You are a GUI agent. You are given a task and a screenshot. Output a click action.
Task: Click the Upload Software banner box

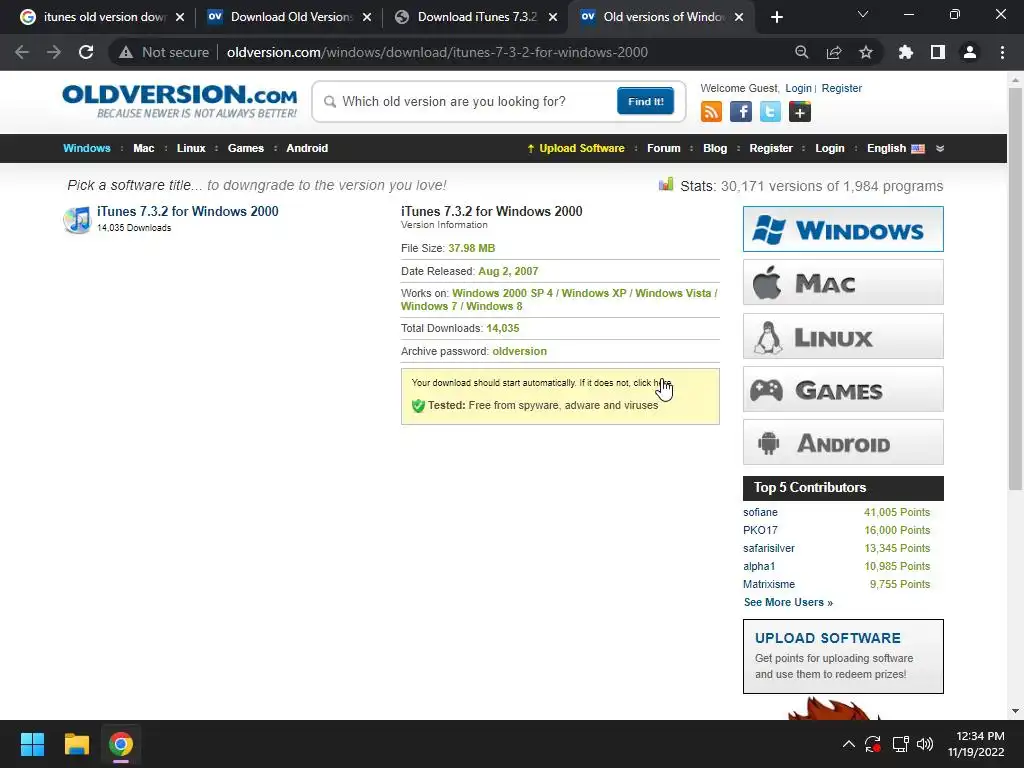pyautogui.click(x=843, y=656)
